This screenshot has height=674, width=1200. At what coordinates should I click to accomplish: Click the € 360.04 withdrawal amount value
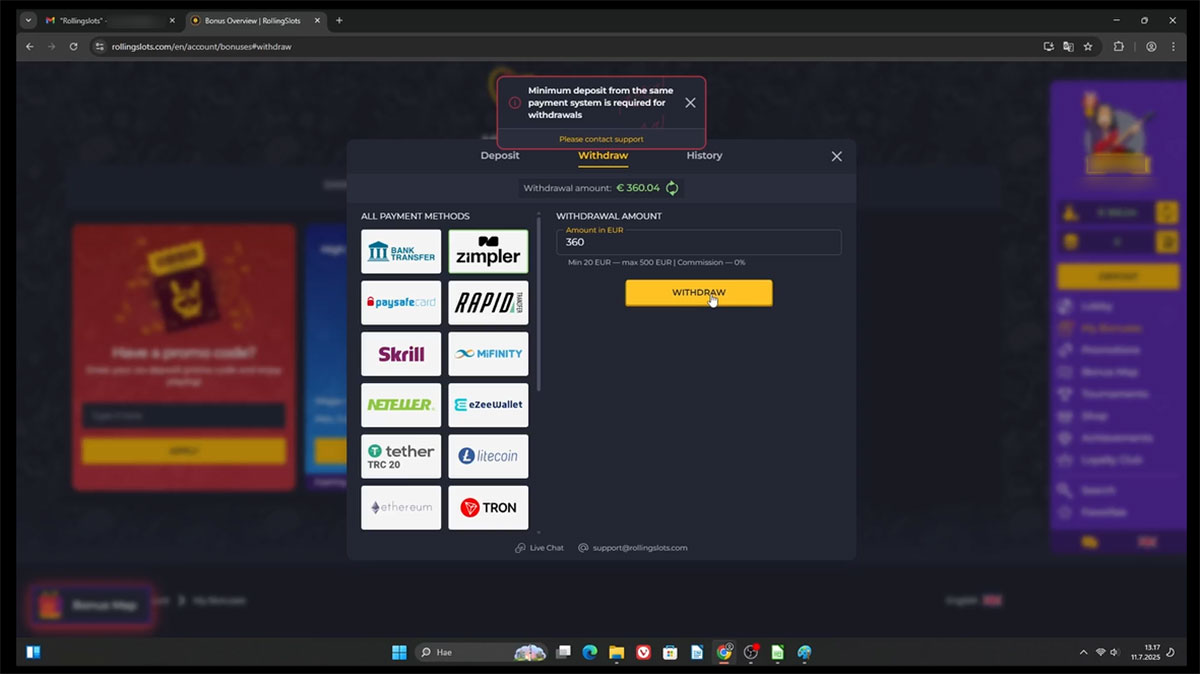point(638,188)
